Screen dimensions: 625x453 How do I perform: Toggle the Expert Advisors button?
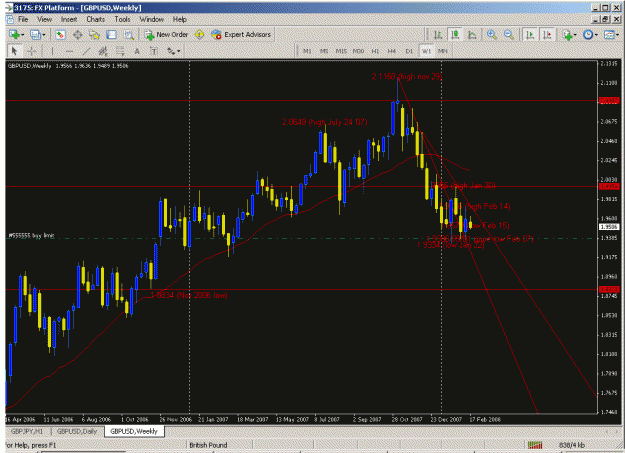pyautogui.click(x=242, y=35)
